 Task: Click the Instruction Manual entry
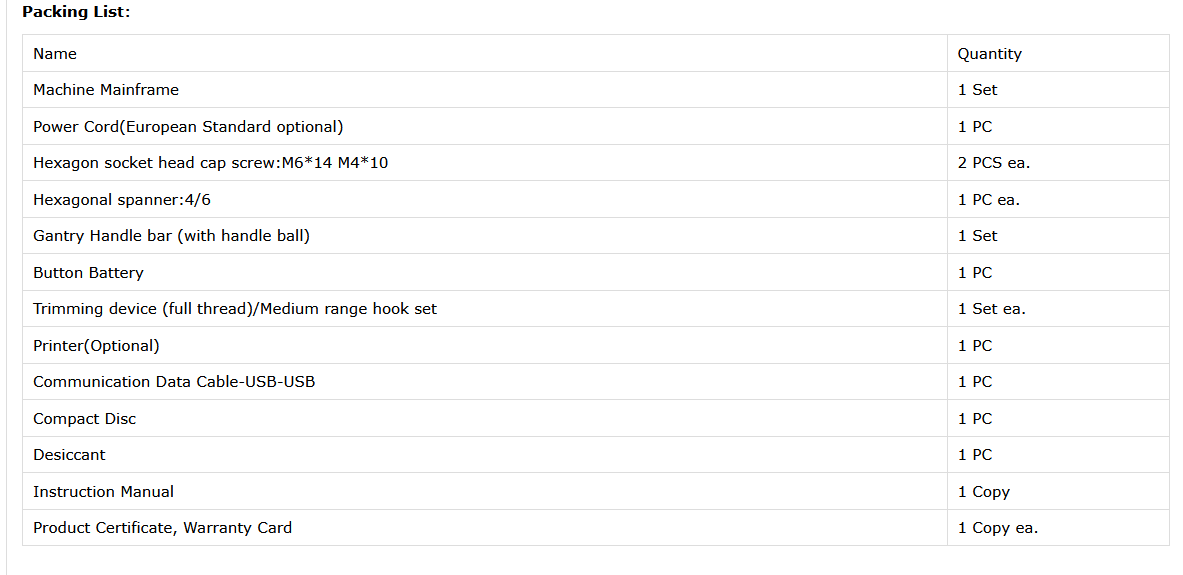click(103, 492)
